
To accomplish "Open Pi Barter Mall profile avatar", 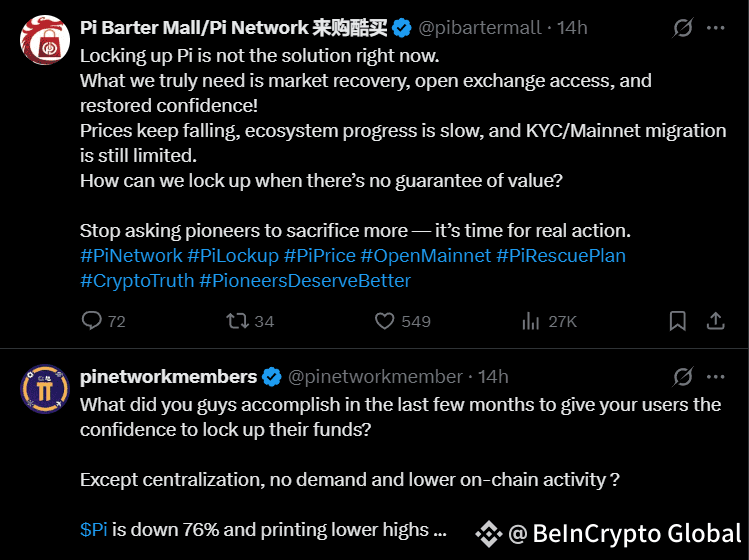I will (45, 40).
